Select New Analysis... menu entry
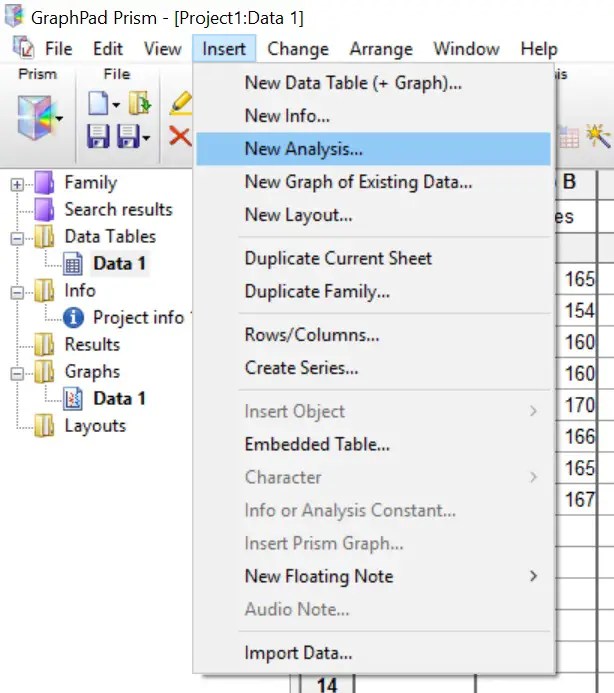Viewport: 614px width, 693px height. coord(374,149)
